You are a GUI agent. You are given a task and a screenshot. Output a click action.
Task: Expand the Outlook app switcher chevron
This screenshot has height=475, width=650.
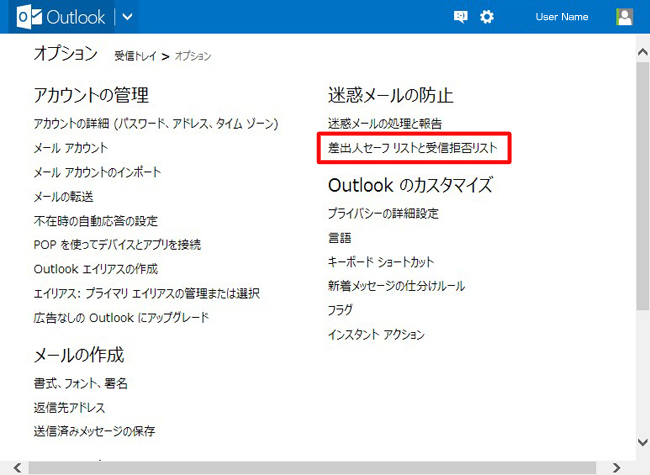(x=127, y=17)
